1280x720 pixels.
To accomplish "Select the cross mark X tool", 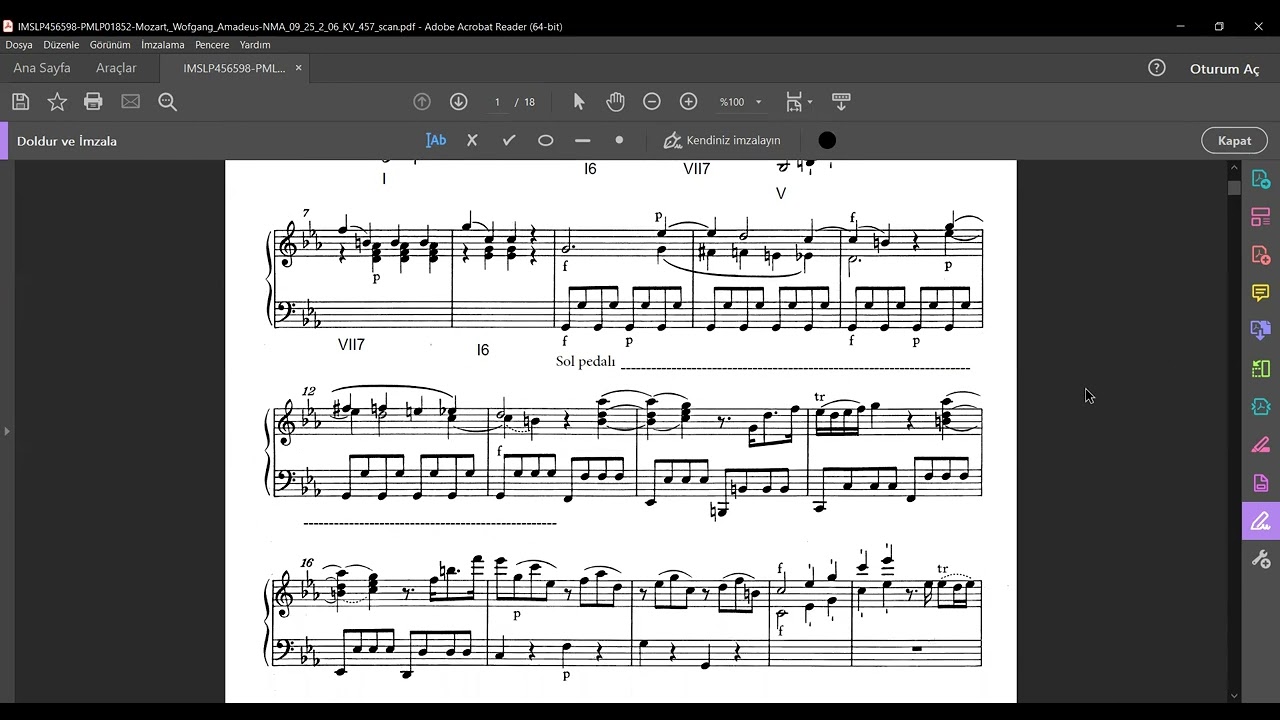I will (472, 140).
